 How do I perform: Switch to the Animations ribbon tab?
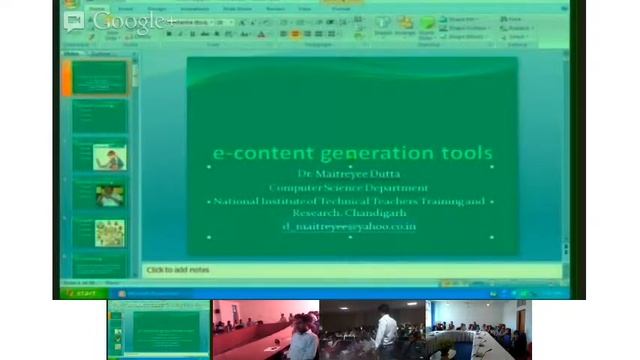pos(194,8)
